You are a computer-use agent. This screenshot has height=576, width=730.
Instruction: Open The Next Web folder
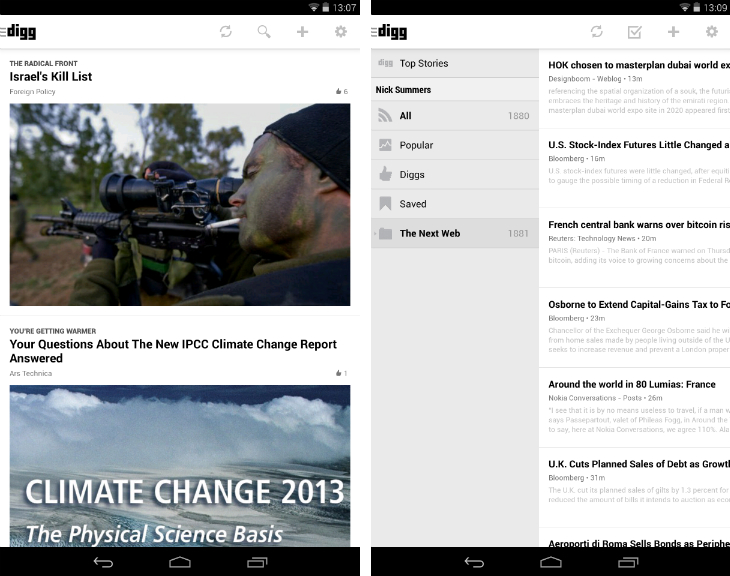point(455,233)
